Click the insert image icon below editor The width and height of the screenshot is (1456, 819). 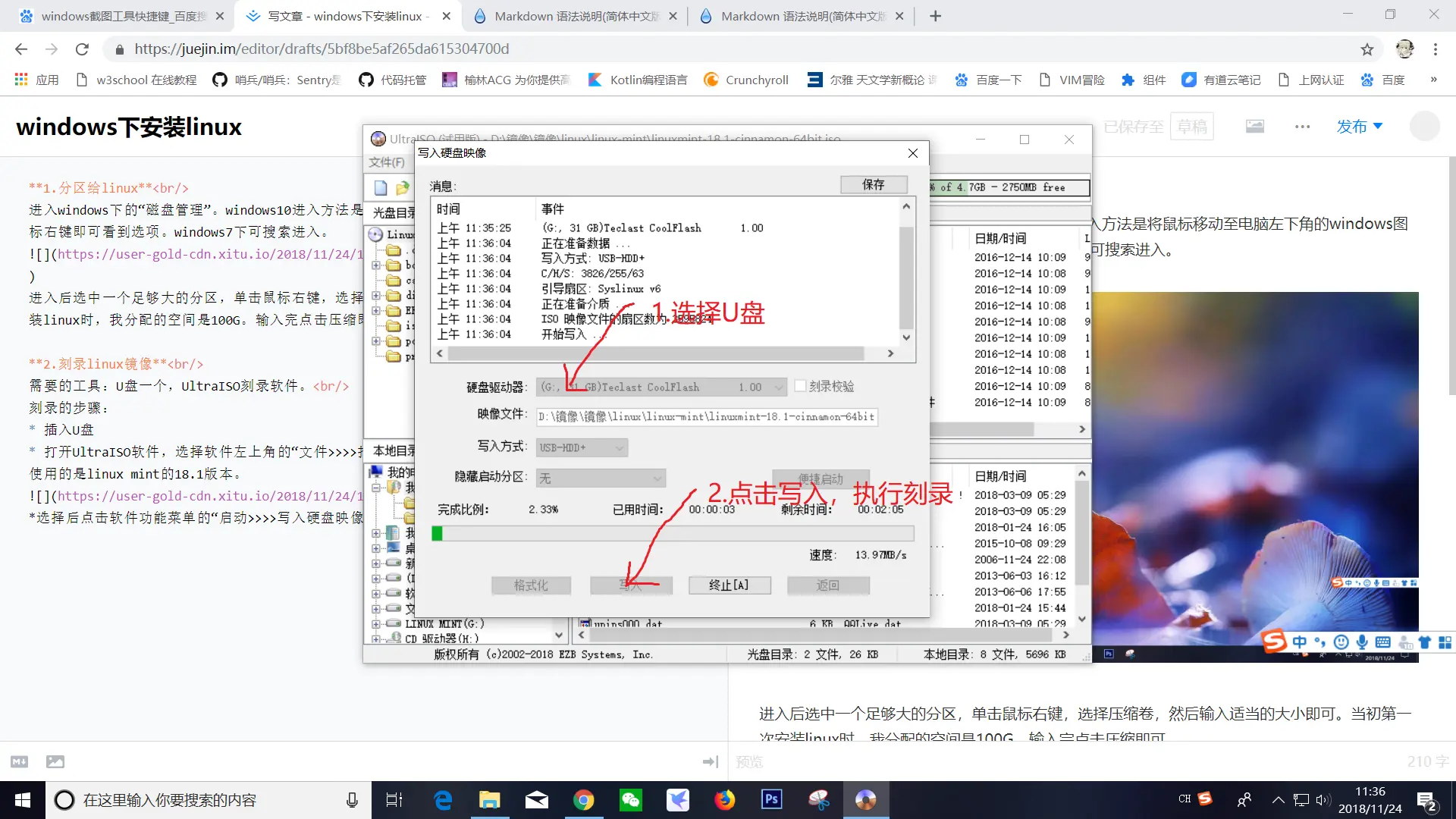tap(55, 761)
